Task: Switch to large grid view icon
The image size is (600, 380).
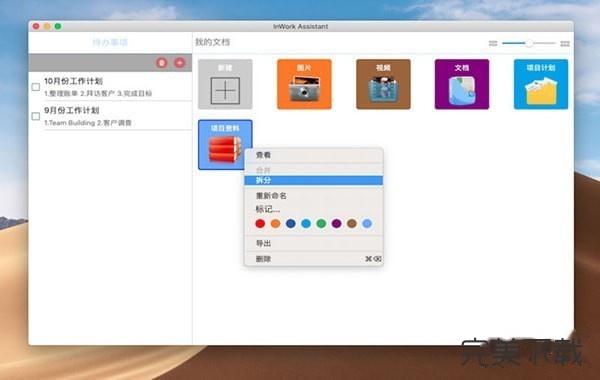Action: [x=565, y=44]
